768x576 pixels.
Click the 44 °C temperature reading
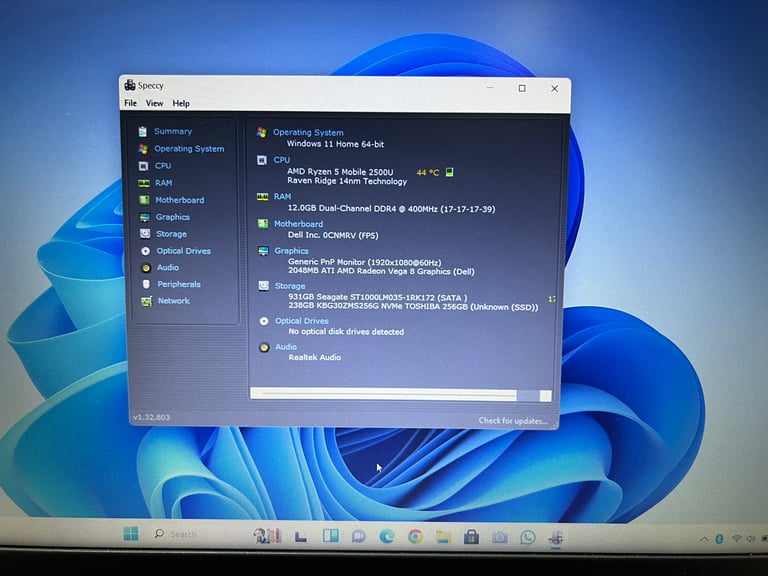[428, 172]
